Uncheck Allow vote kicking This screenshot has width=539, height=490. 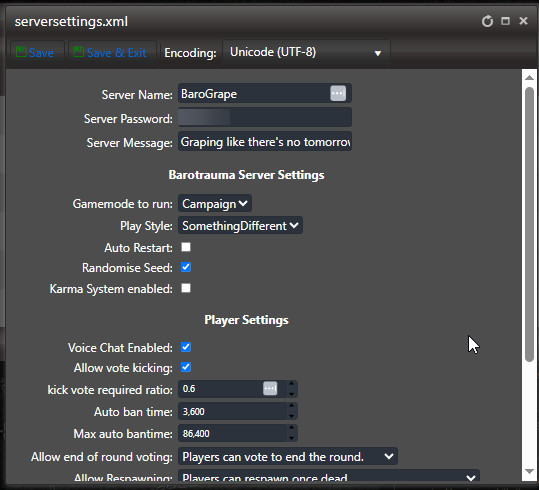pos(186,367)
